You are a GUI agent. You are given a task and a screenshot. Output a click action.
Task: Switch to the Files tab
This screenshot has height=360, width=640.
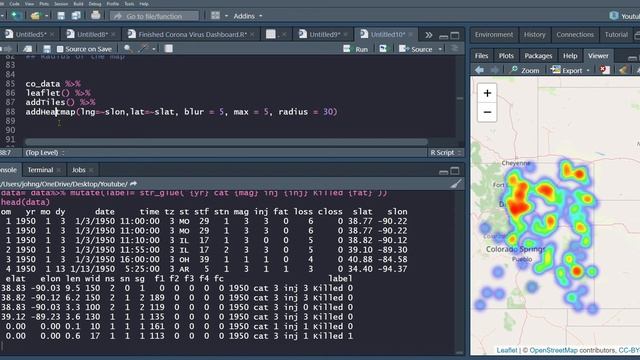coord(481,56)
